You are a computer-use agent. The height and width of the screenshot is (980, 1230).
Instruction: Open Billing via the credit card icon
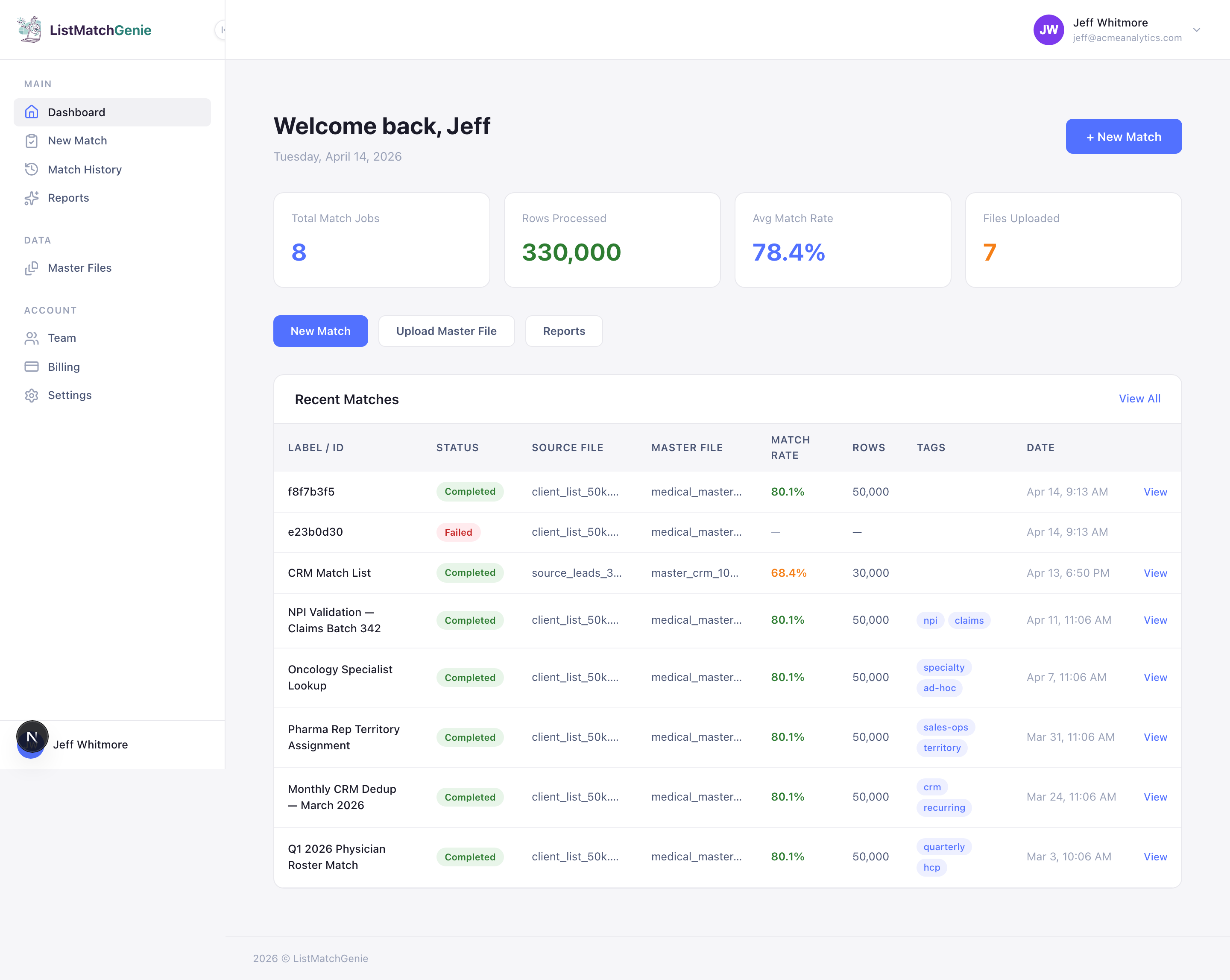[32, 367]
